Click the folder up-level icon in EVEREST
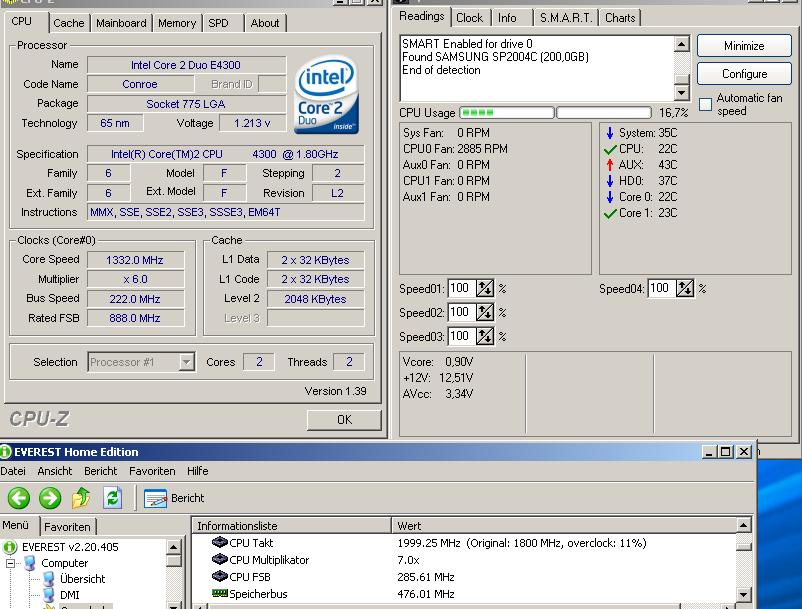Image resolution: width=802 pixels, height=609 pixels. pos(81,498)
